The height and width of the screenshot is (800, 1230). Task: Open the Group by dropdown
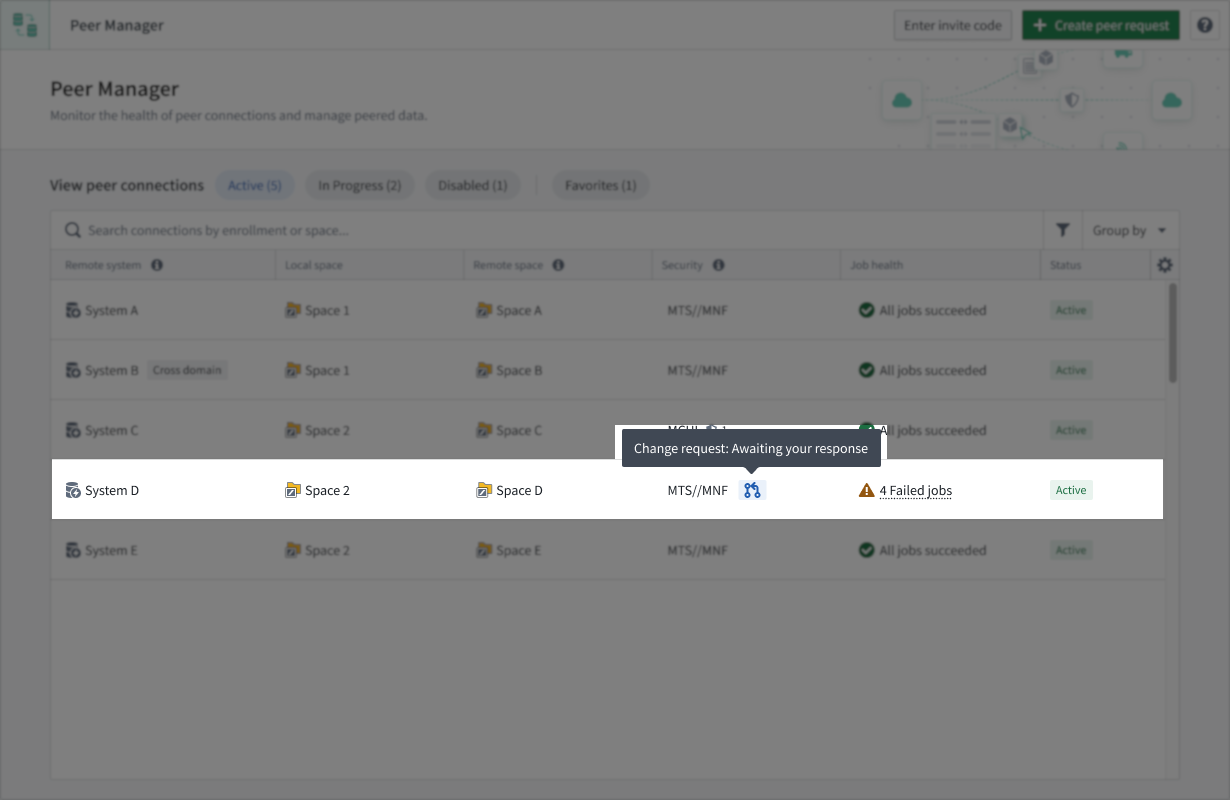[x=1129, y=230]
